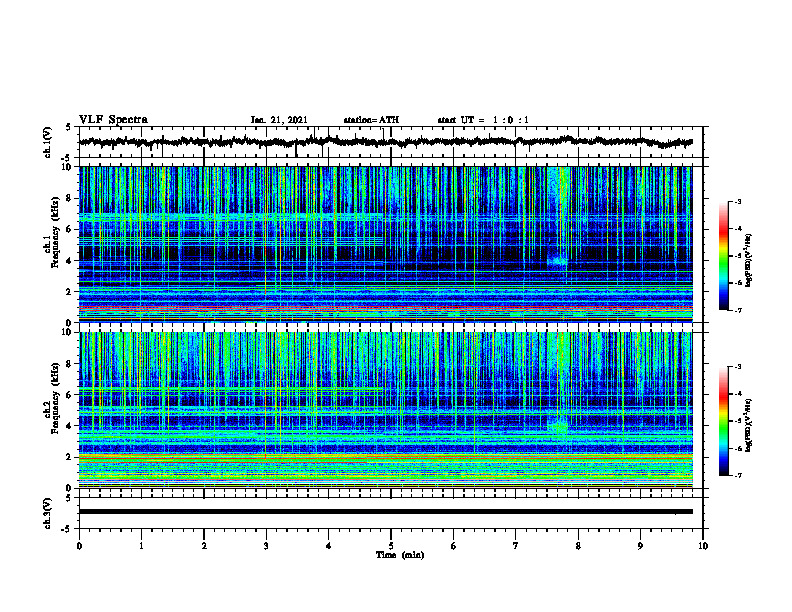The width and height of the screenshot is (792, 612).
Task: Click the "-3" label on ch.1 color bar
Action: coord(737,201)
